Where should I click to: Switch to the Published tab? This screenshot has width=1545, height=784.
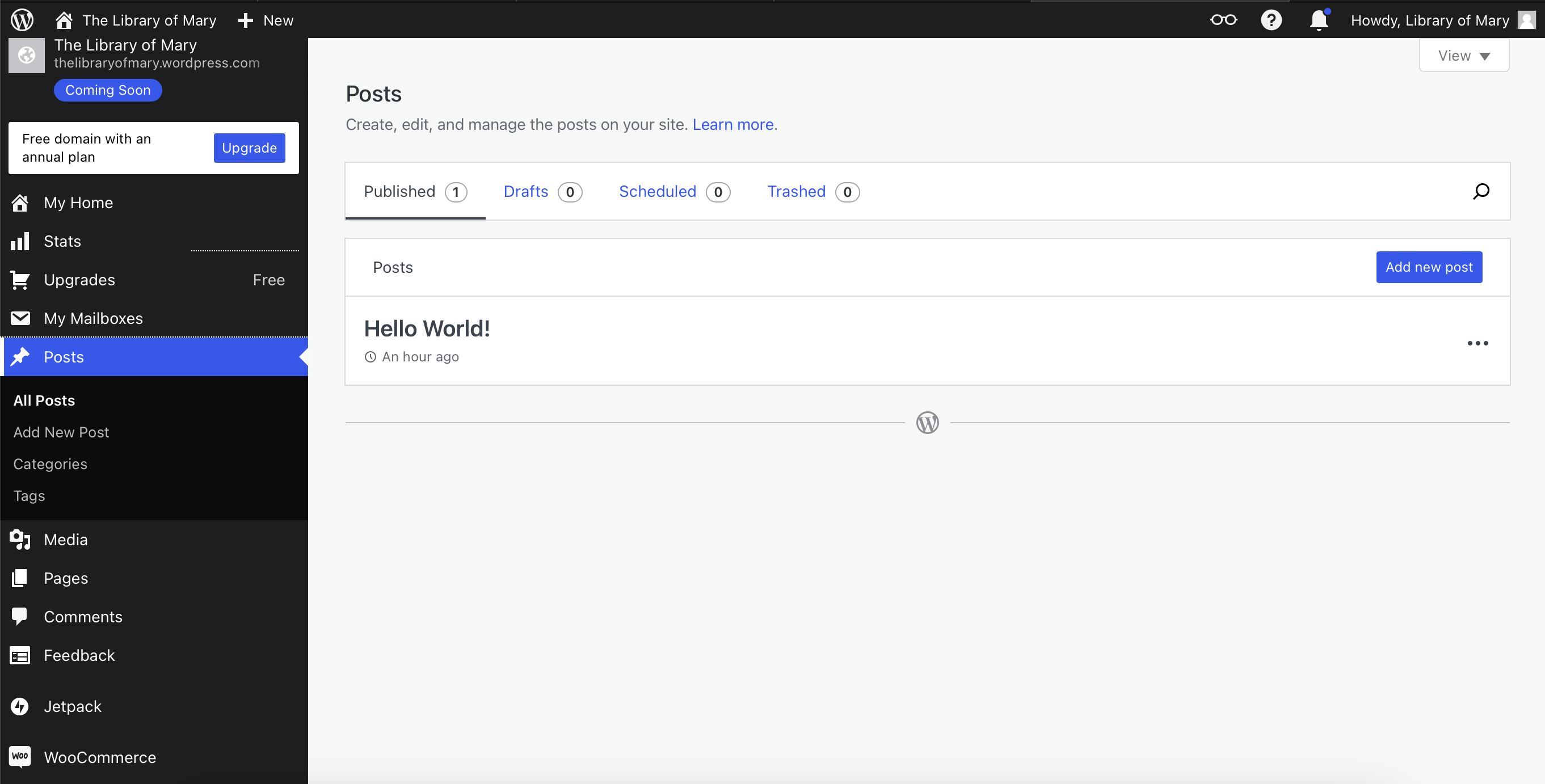[415, 191]
